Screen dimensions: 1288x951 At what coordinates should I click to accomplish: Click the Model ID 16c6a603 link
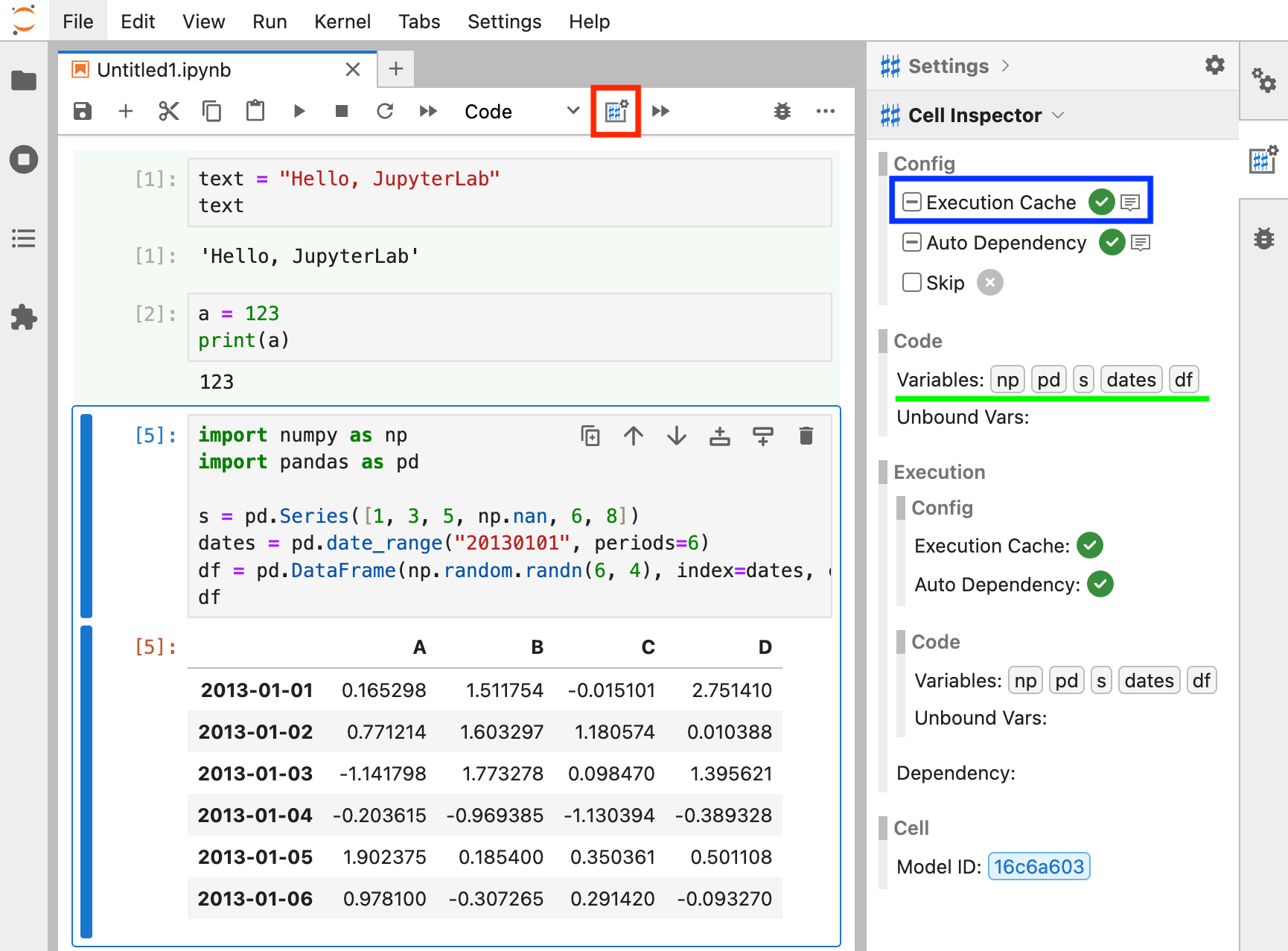[x=1039, y=867]
